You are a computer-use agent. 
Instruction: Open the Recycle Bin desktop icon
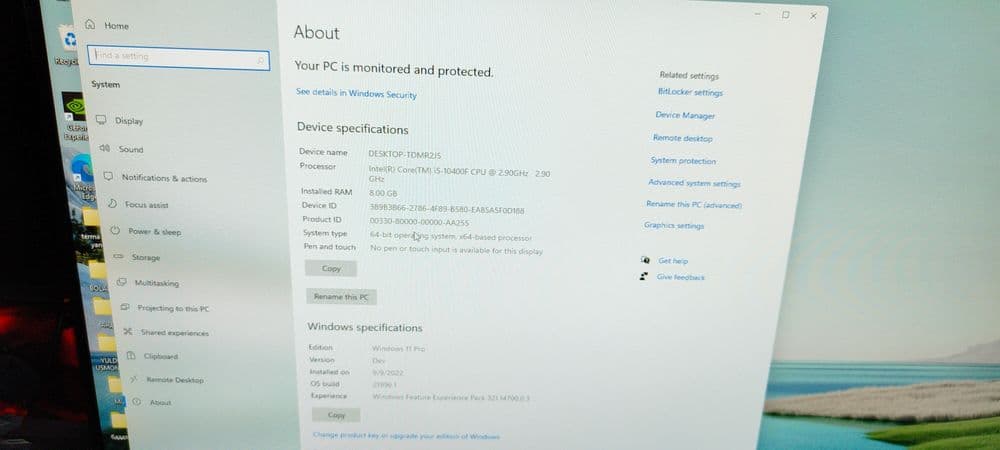coord(68,46)
